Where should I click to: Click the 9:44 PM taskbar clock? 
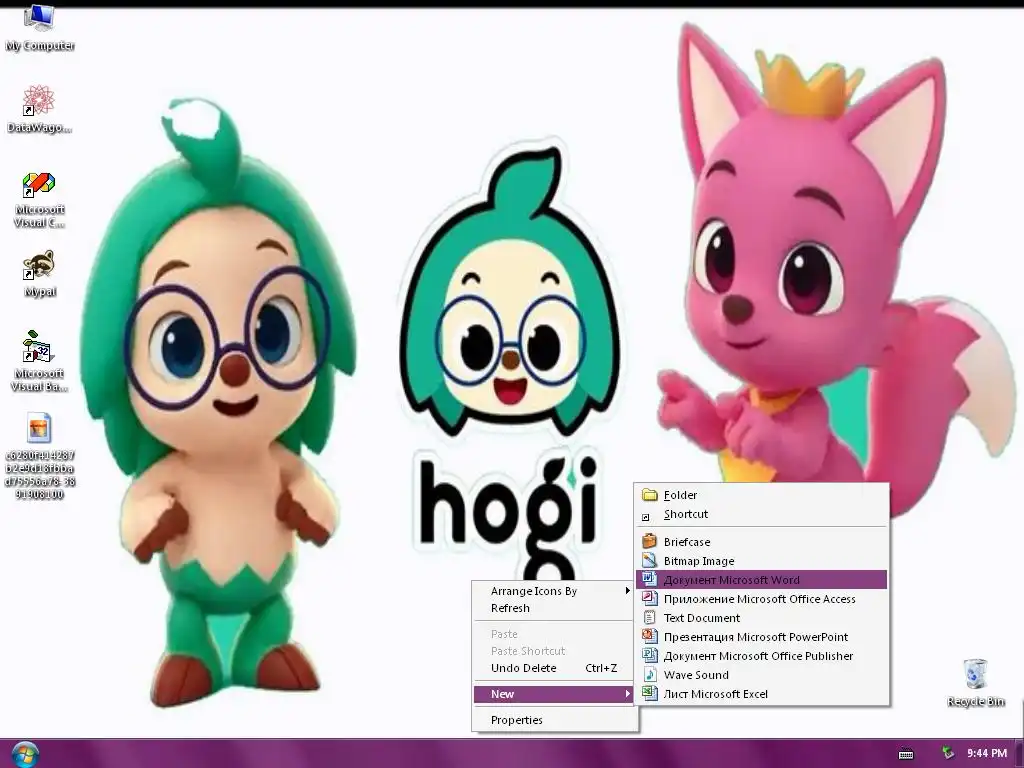click(x=987, y=753)
